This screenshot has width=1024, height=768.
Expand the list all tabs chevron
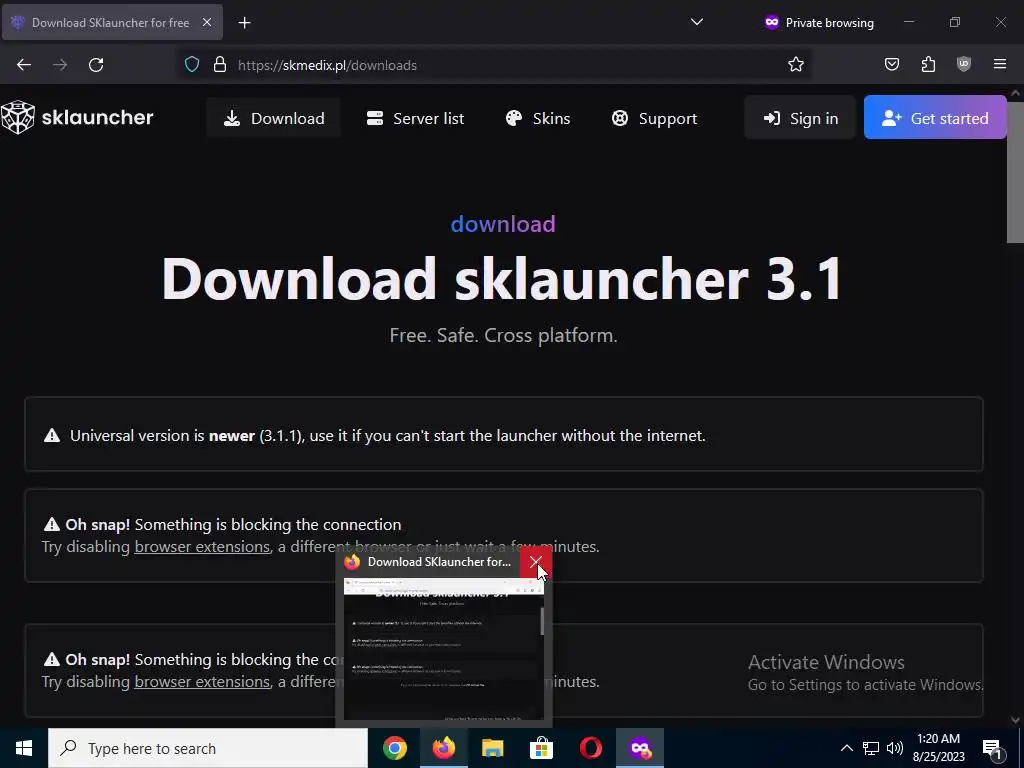697,22
